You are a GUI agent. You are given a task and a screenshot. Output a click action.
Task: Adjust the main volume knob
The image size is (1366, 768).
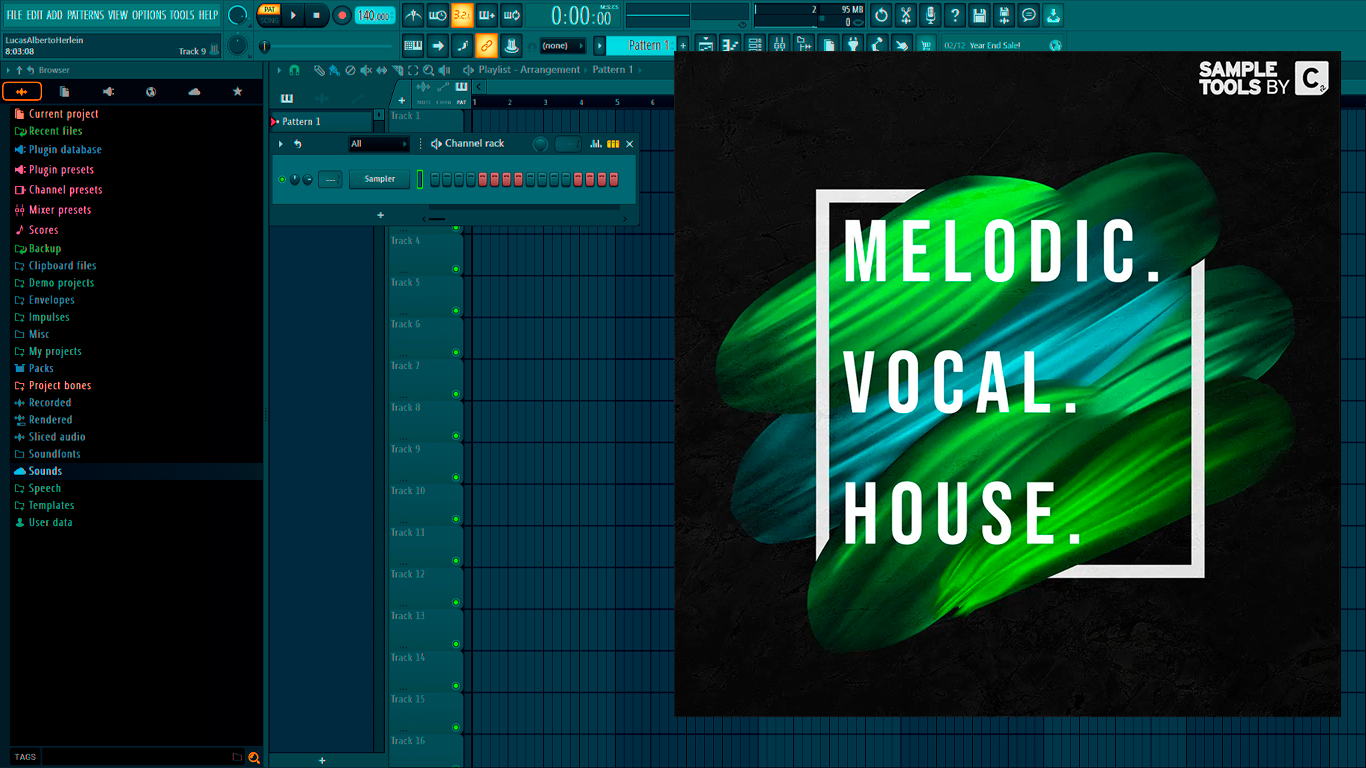(238, 15)
